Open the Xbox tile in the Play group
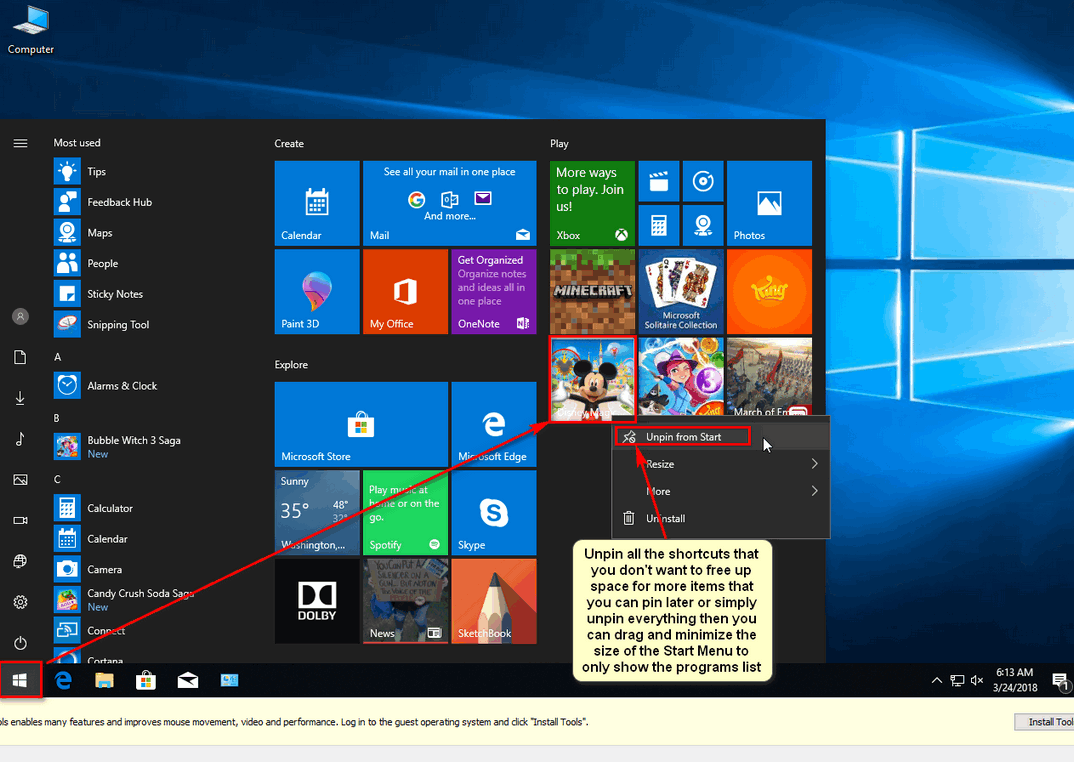This screenshot has height=762, width=1074. [x=592, y=204]
